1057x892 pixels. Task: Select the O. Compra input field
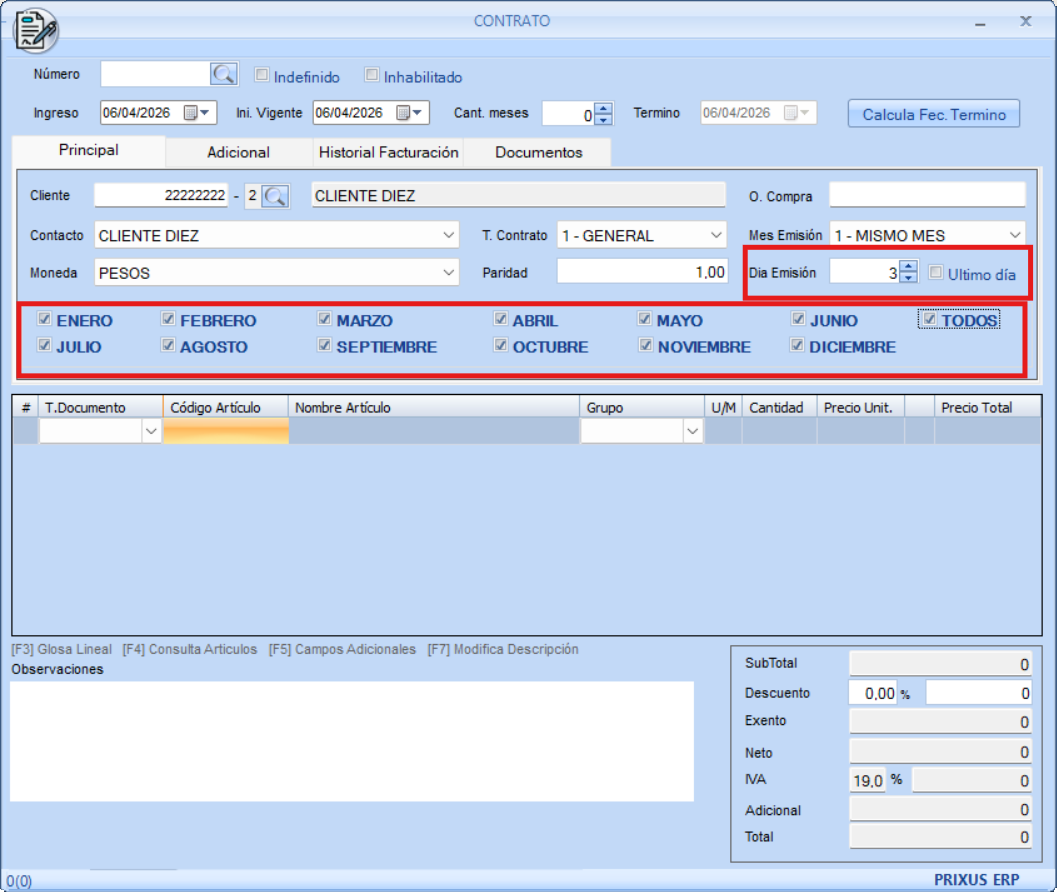point(927,194)
